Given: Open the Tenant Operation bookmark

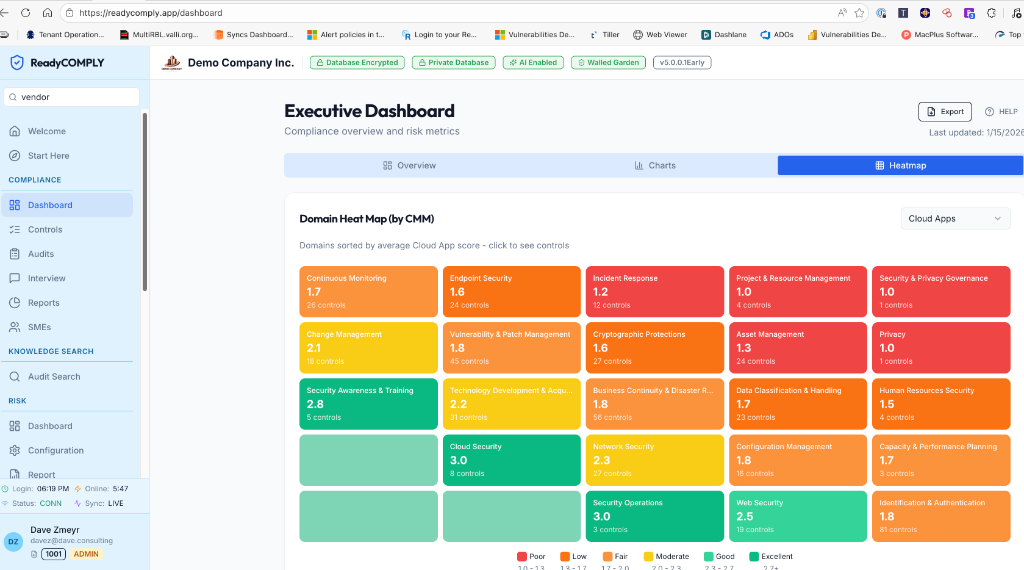Looking at the screenshot, I should click(x=65, y=35).
